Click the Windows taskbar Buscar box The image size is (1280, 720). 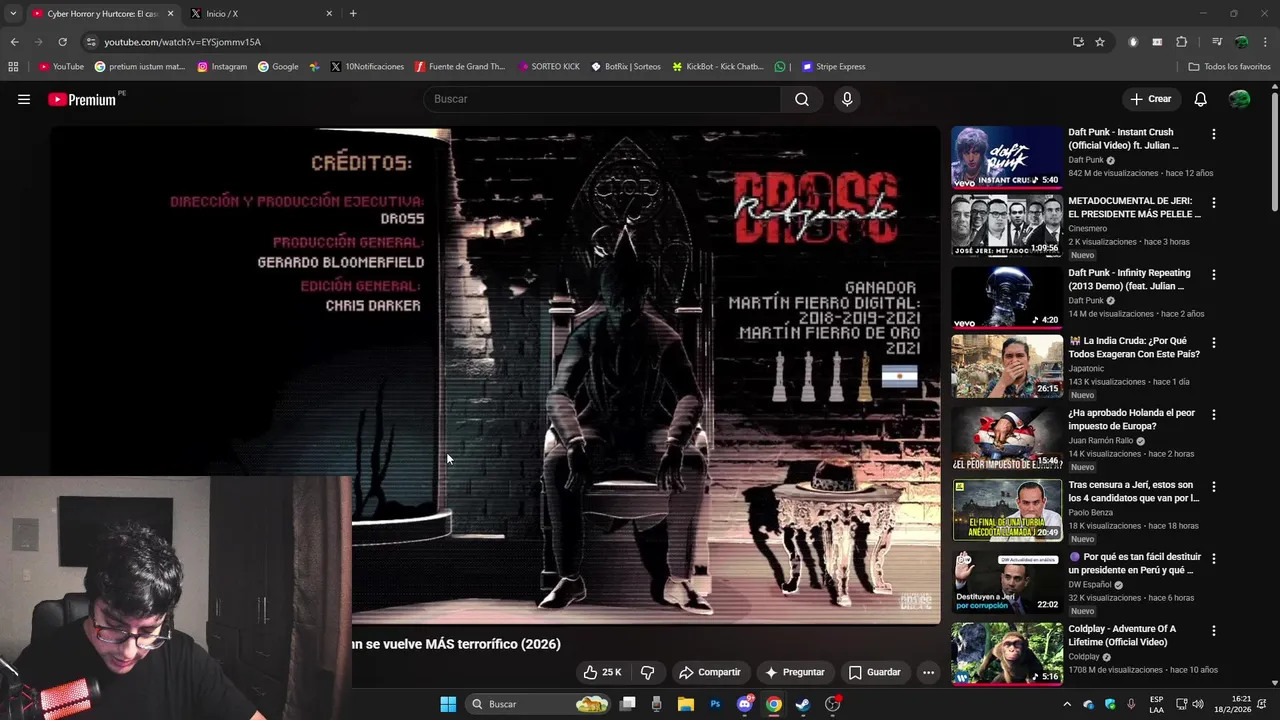click(539, 704)
